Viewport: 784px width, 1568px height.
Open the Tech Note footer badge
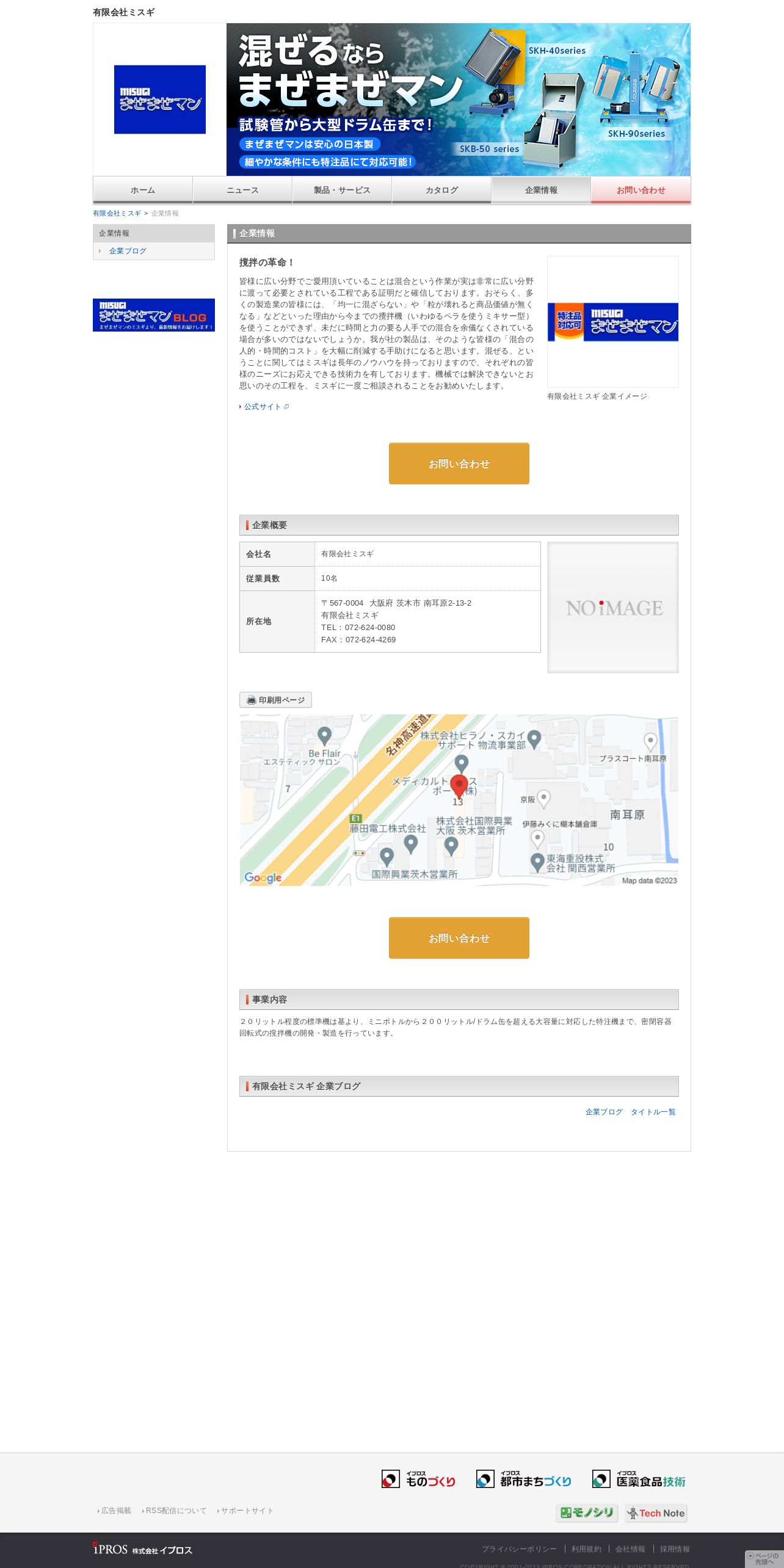(x=656, y=1512)
